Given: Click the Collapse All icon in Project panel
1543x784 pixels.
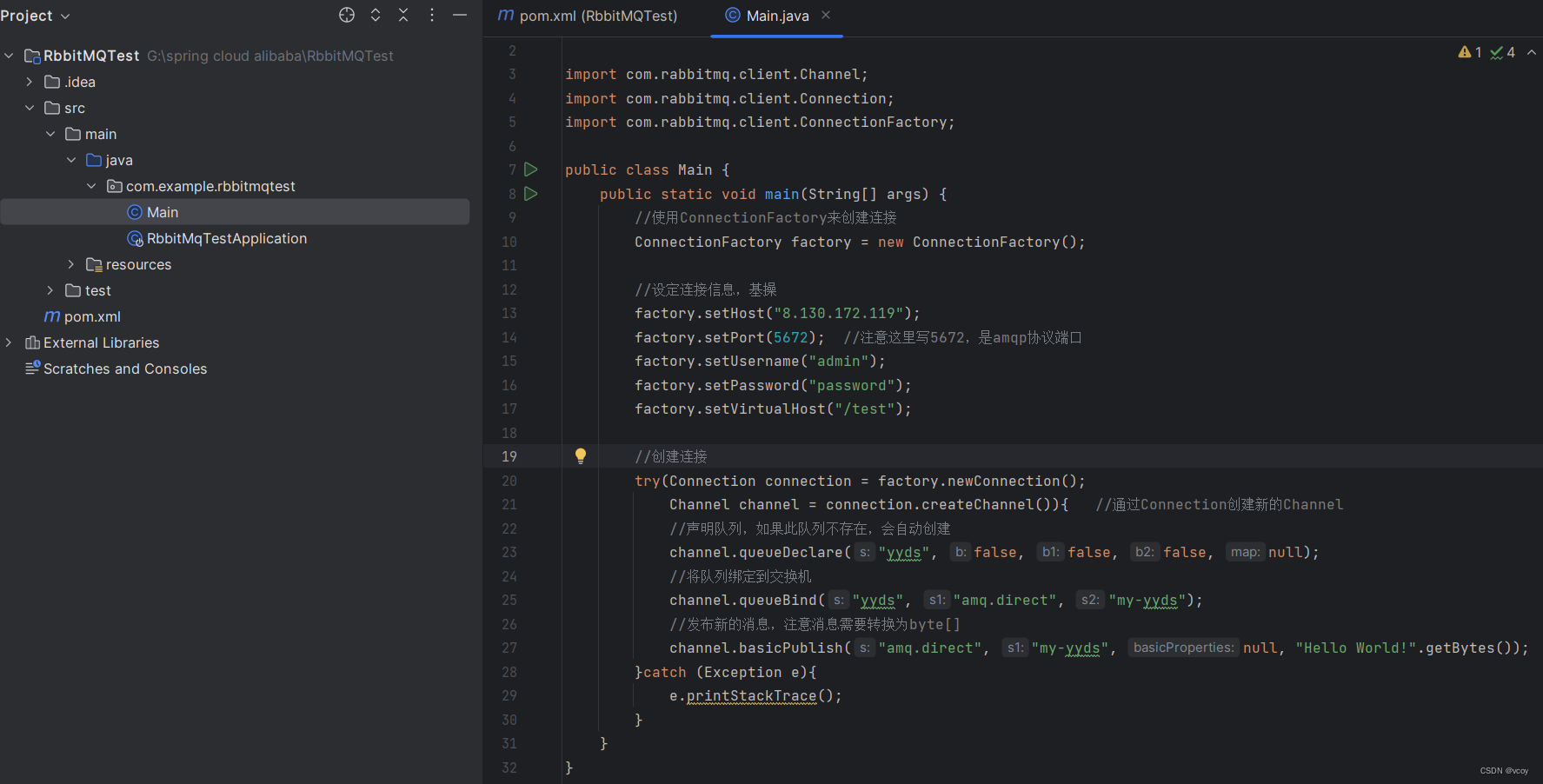Looking at the screenshot, I should click(x=403, y=15).
